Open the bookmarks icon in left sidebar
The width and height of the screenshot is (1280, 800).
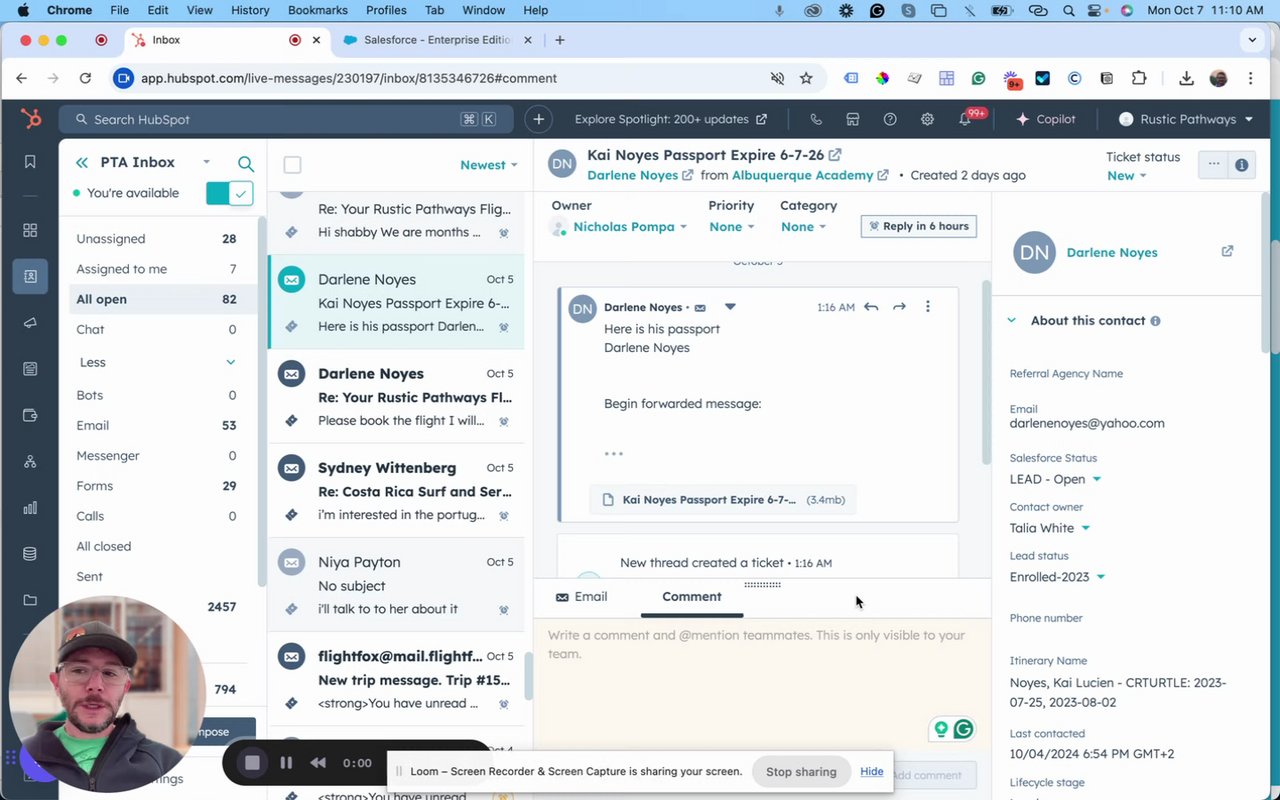[x=30, y=162]
